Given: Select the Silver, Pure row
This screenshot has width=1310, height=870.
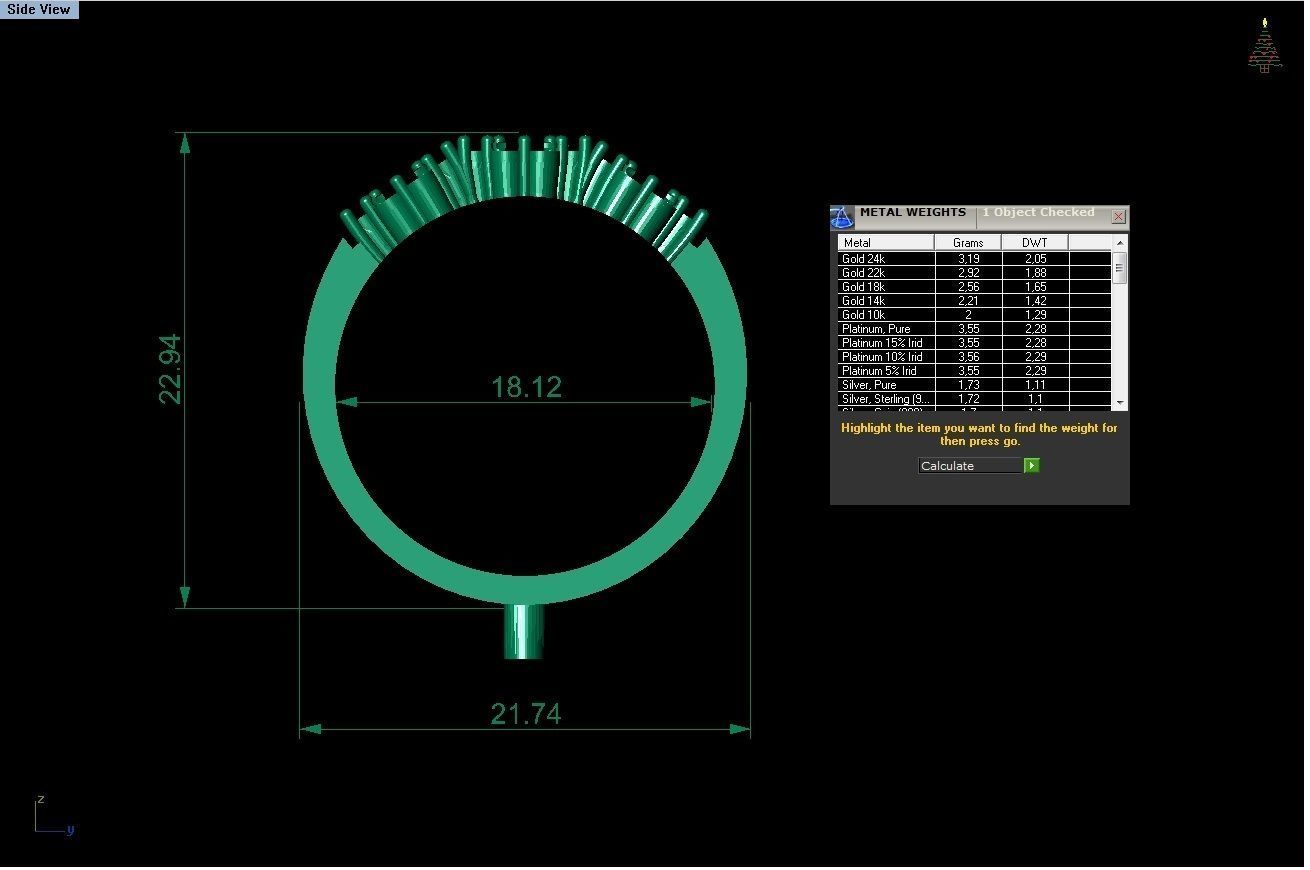Looking at the screenshot, I should (975, 385).
